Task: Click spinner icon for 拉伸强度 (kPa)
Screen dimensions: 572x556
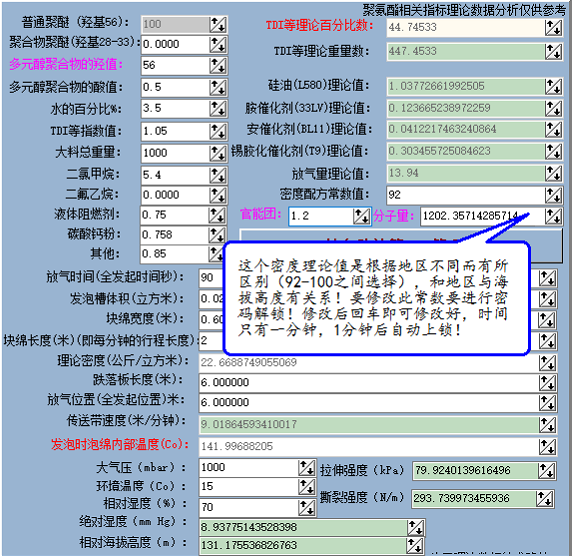Action: click(546, 471)
